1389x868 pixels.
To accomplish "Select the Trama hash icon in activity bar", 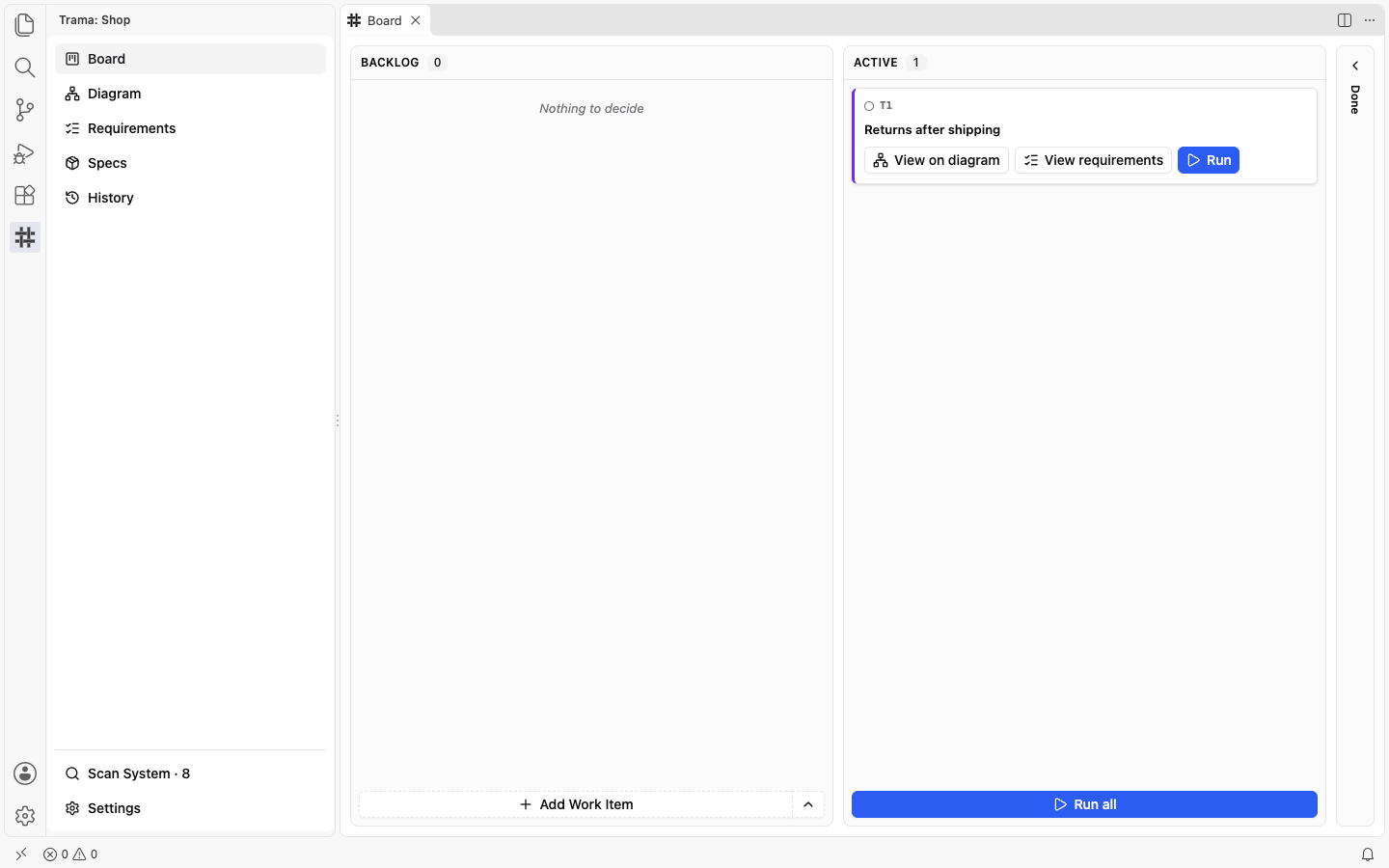I will (25, 237).
